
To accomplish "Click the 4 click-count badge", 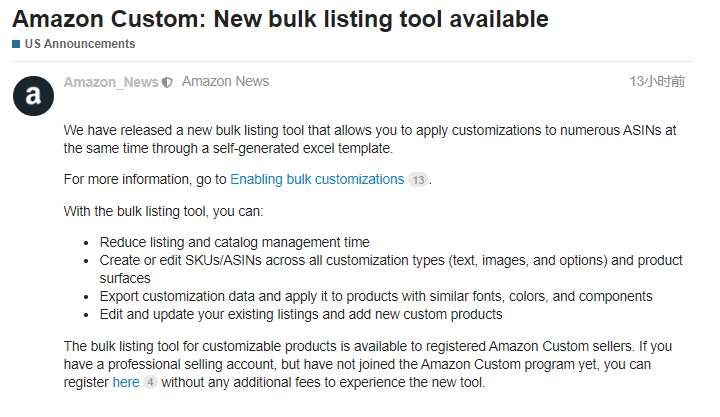I will tap(150, 382).
